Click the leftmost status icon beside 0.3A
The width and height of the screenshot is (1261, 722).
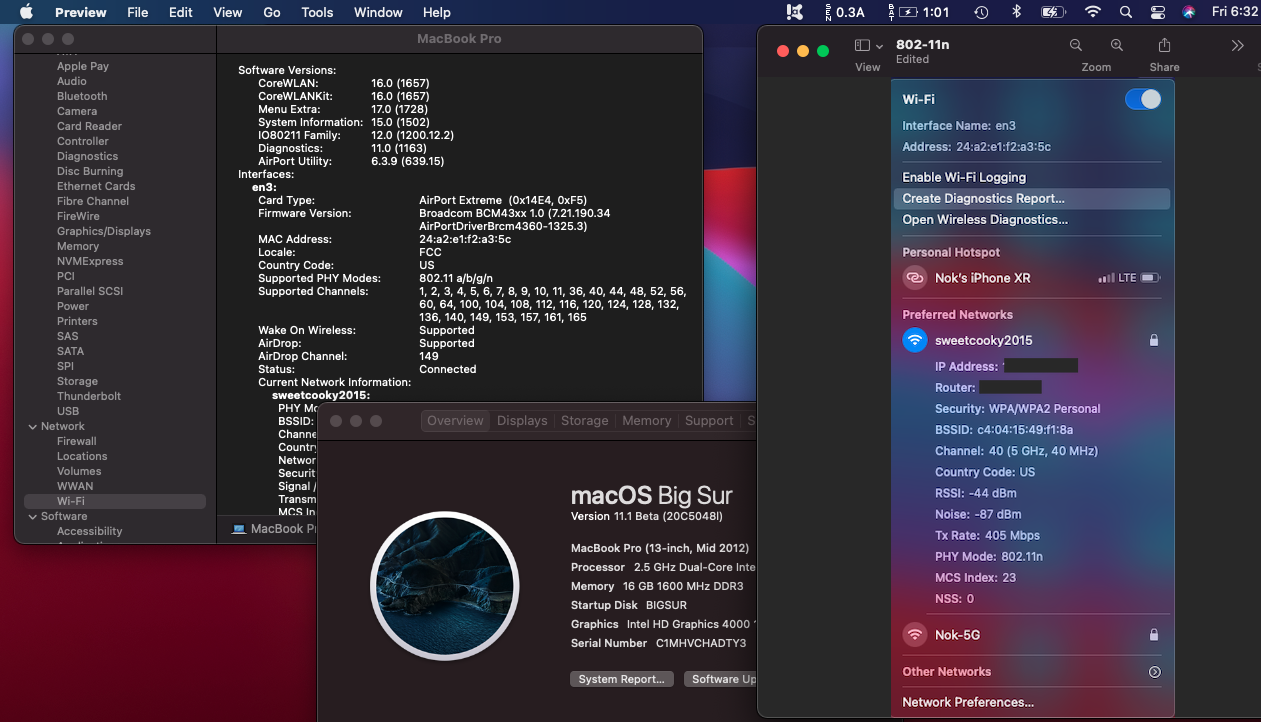click(795, 12)
